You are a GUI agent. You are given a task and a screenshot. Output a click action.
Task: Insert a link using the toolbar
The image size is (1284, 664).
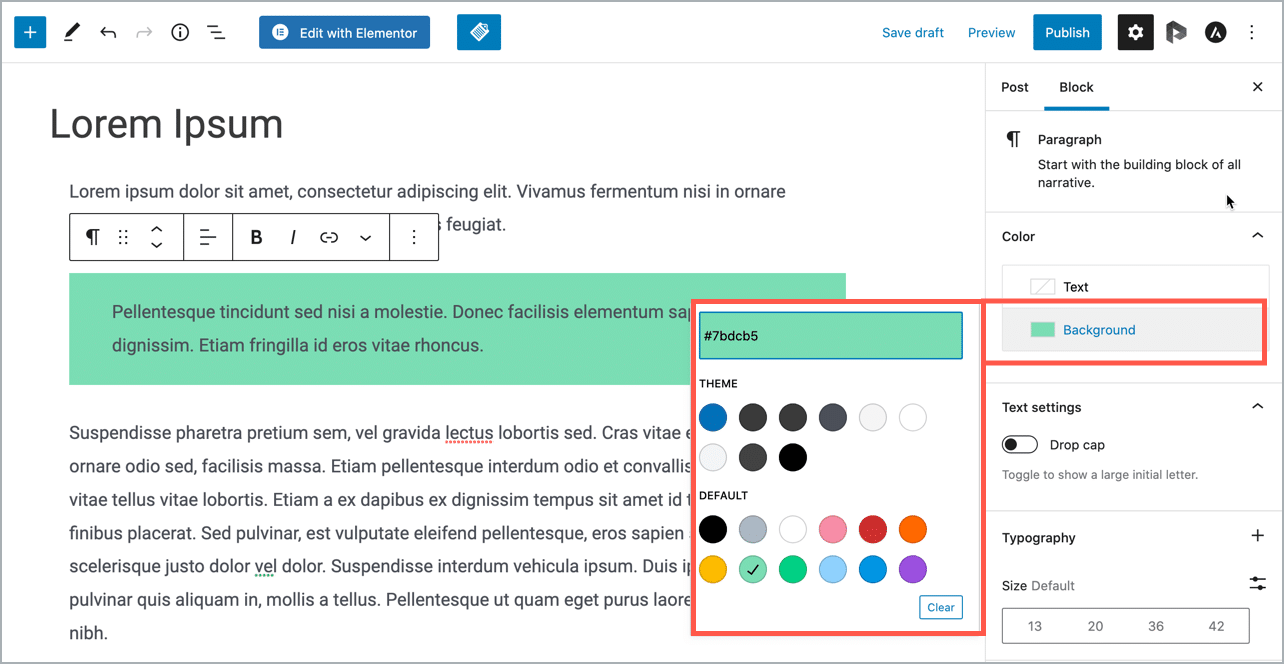click(x=328, y=237)
